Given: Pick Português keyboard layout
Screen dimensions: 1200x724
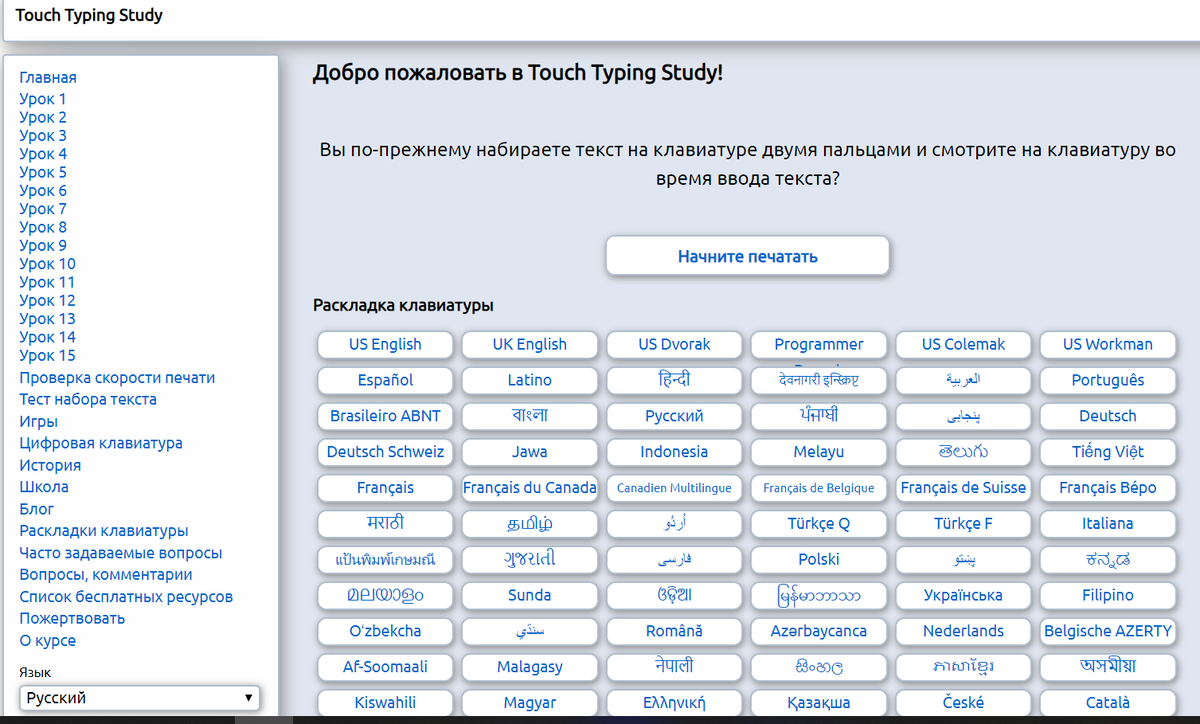Looking at the screenshot, I should 1107,380.
